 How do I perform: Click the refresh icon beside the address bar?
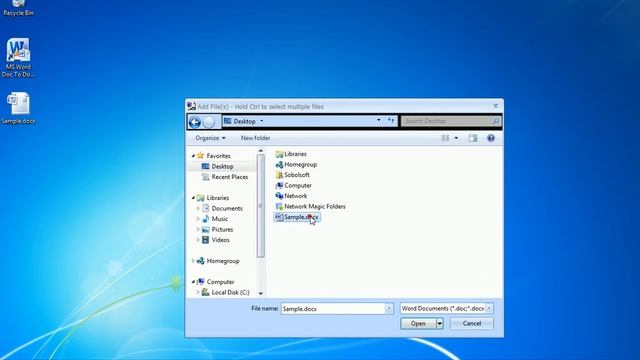[x=391, y=120]
